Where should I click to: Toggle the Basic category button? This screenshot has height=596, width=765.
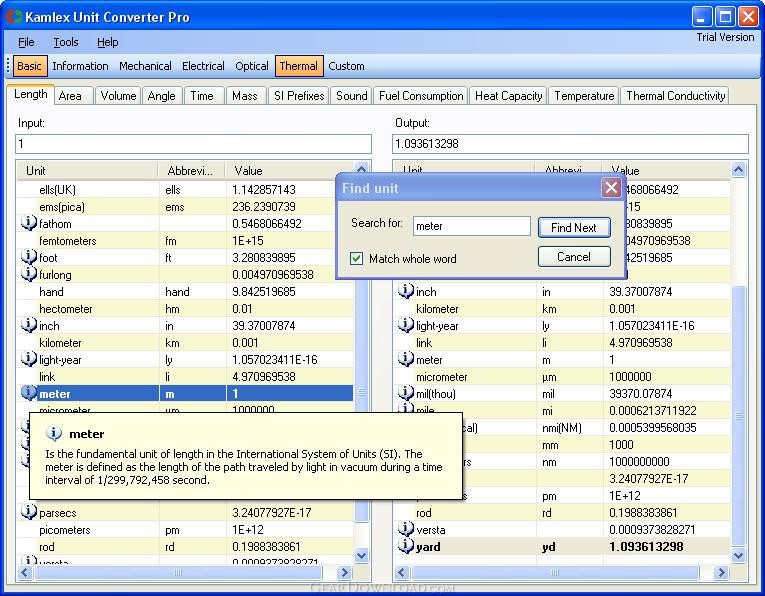[x=29, y=66]
